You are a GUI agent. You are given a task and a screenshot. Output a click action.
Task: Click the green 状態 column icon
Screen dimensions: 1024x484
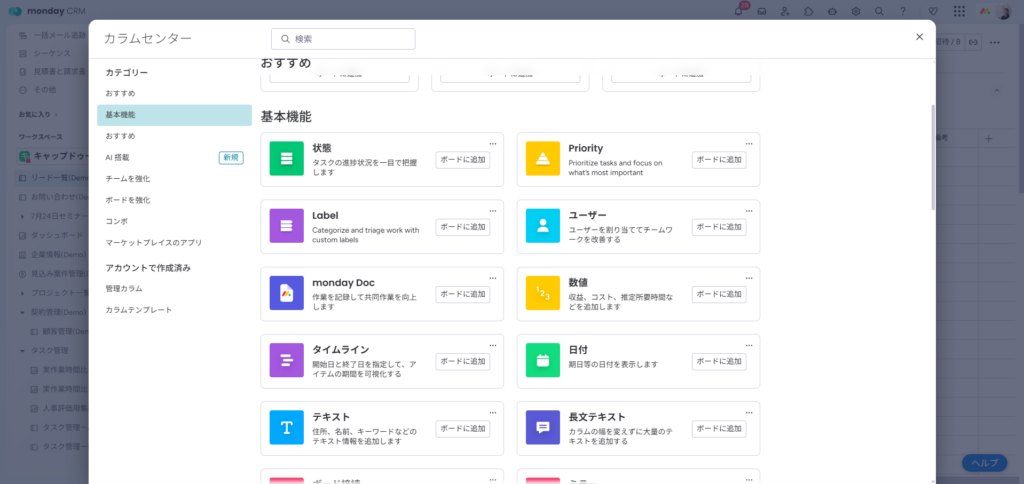(x=286, y=159)
